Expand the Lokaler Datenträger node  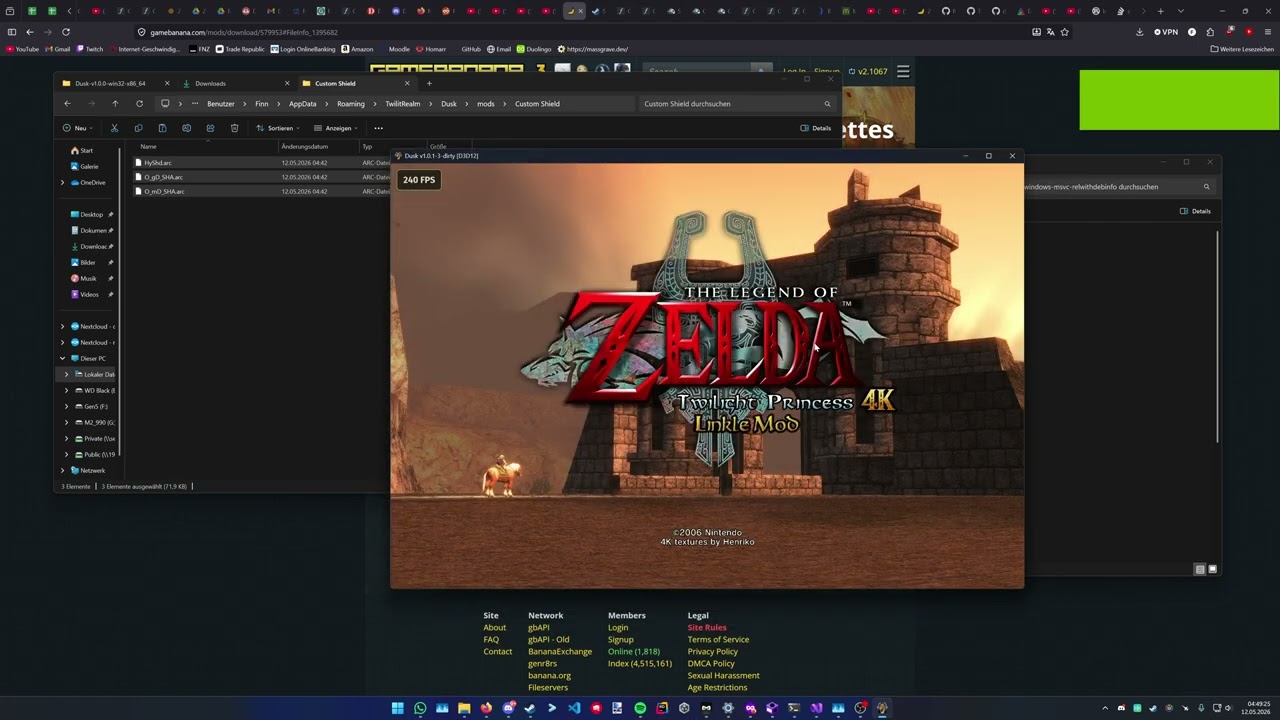(67, 374)
